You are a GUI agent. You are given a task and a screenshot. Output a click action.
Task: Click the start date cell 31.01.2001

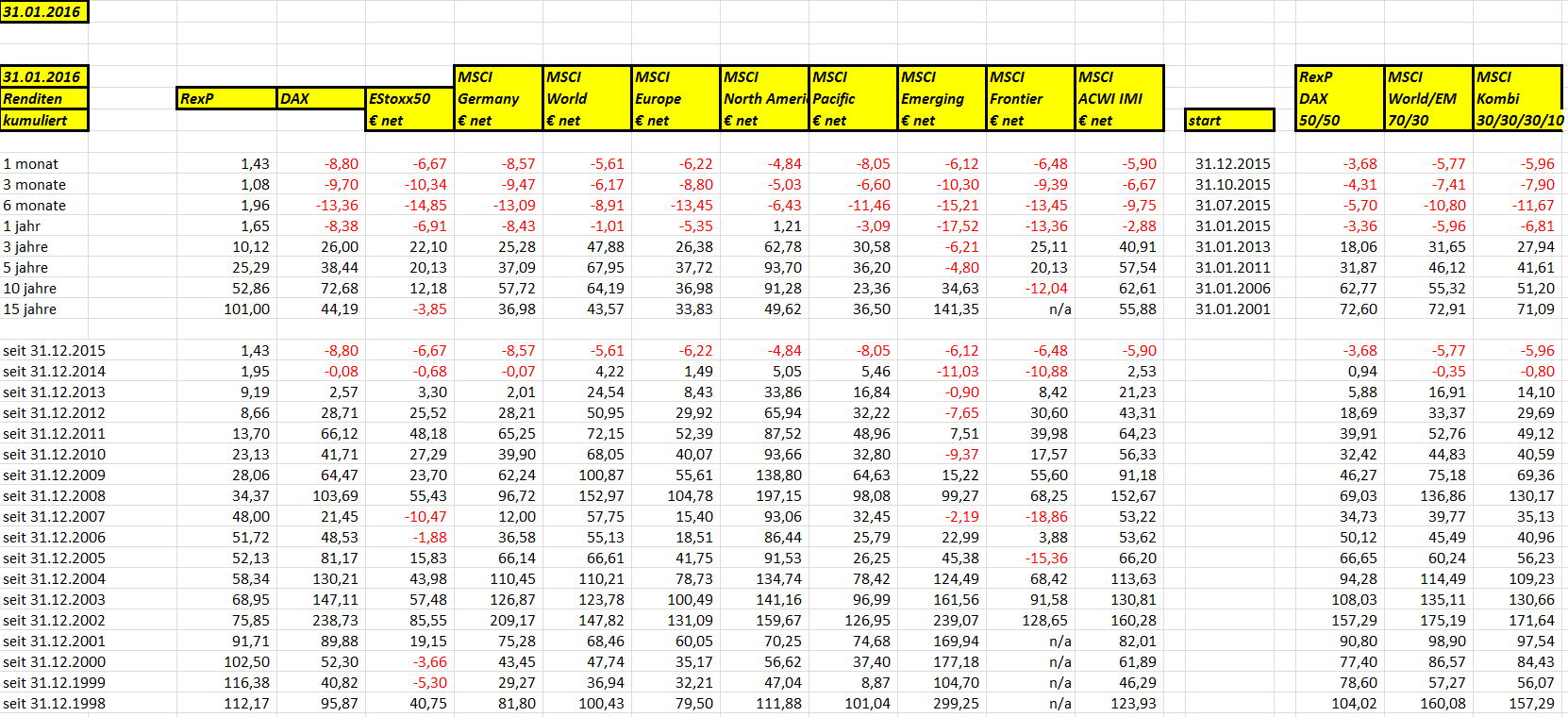coord(1232,309)
